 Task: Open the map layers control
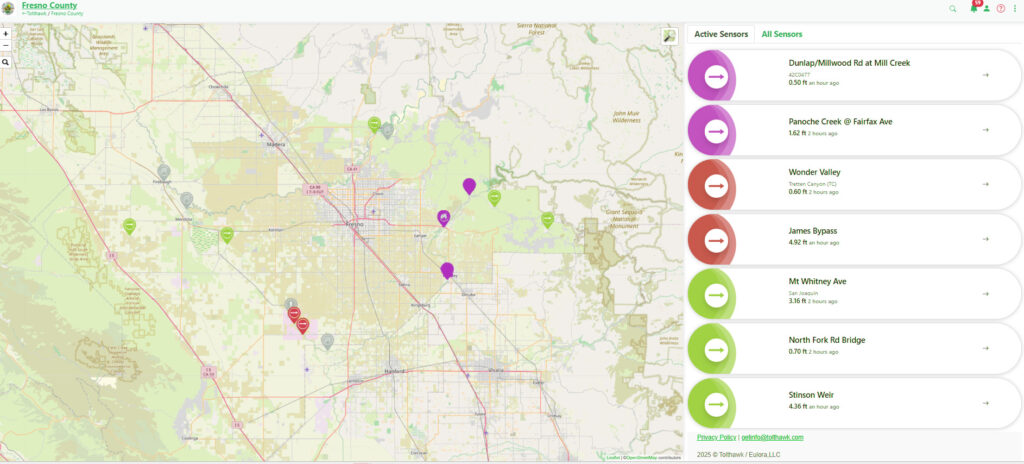pos(669,36)
